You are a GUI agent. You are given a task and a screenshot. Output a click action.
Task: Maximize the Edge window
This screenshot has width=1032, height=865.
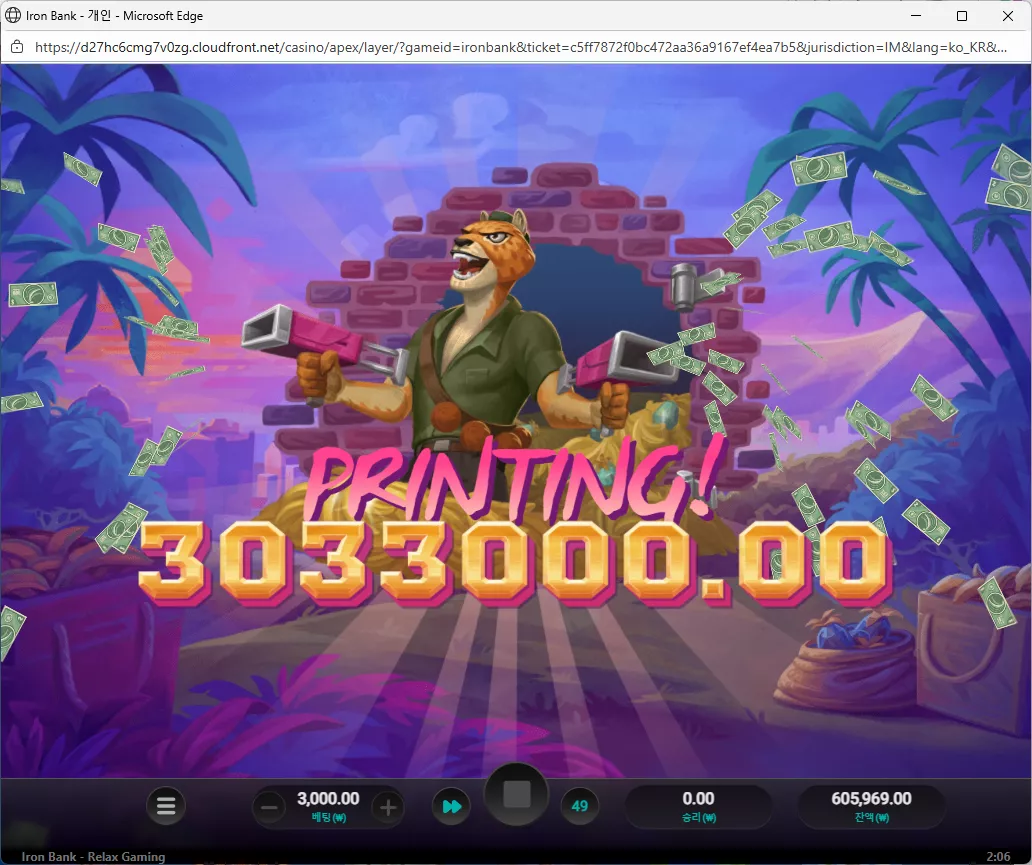pos(962,16)
